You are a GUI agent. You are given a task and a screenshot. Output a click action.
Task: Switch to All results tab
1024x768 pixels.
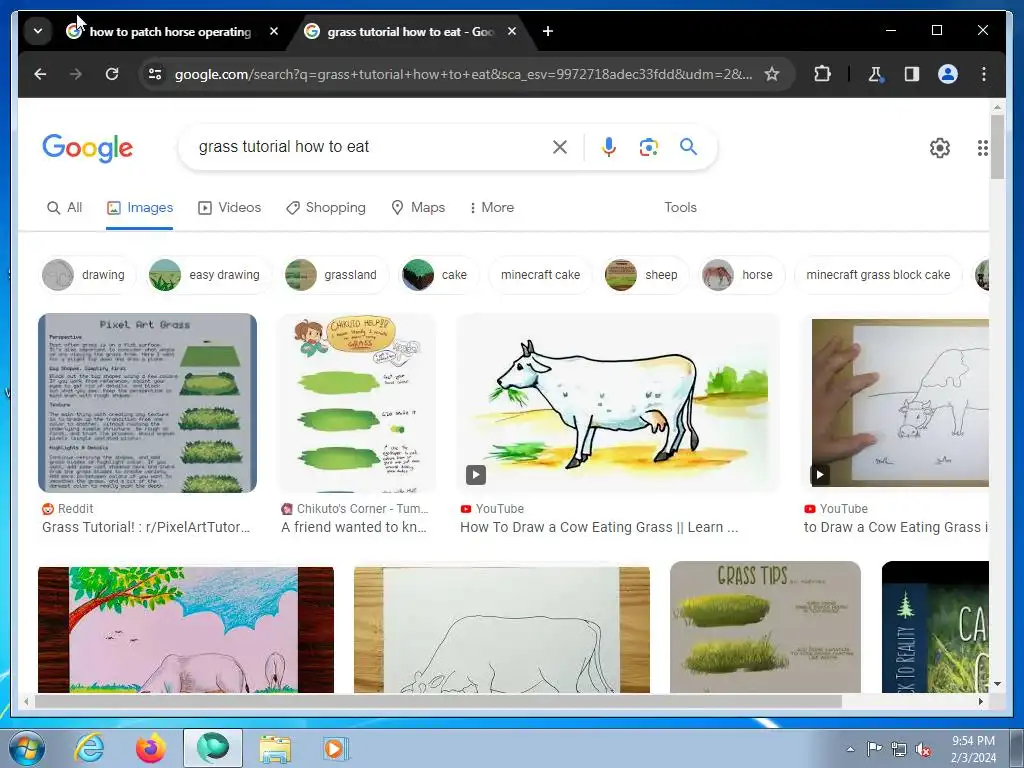pos(65,207)
